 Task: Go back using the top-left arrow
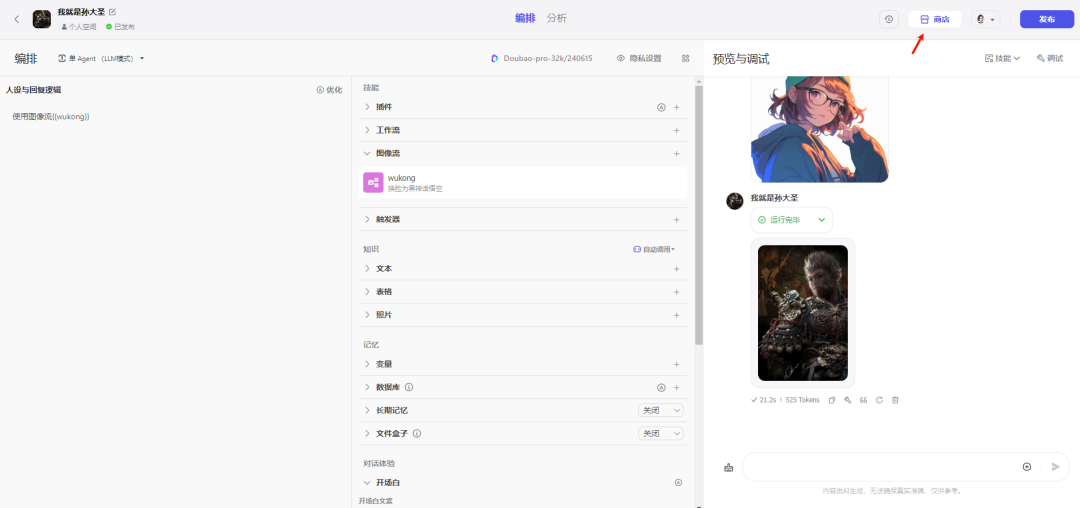(x=17, y=19)
